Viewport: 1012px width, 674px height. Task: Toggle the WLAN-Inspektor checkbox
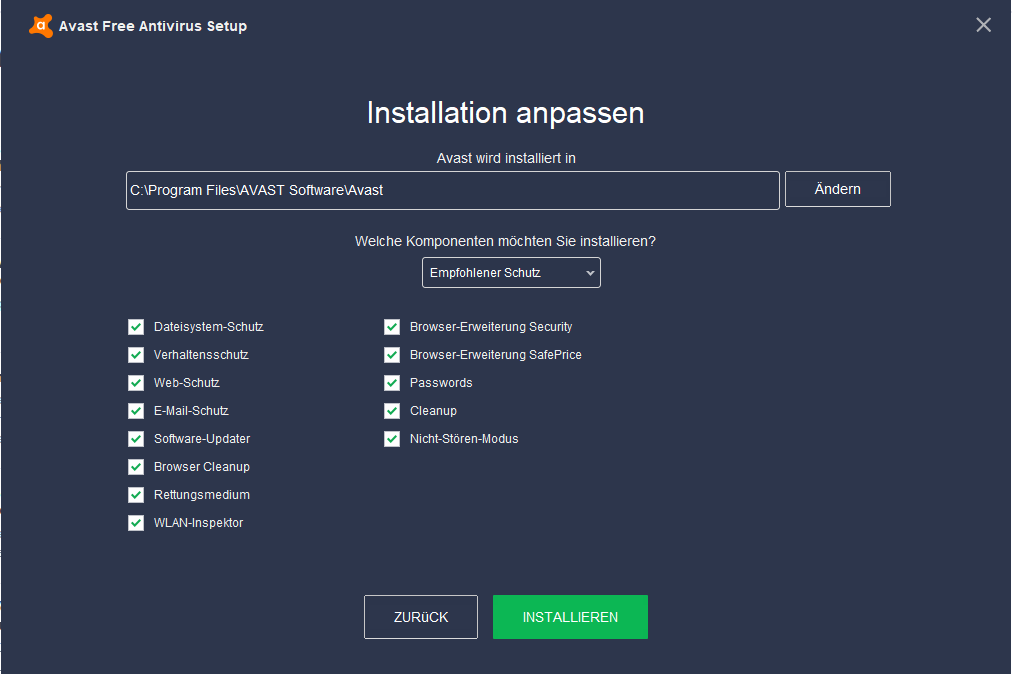136,523
